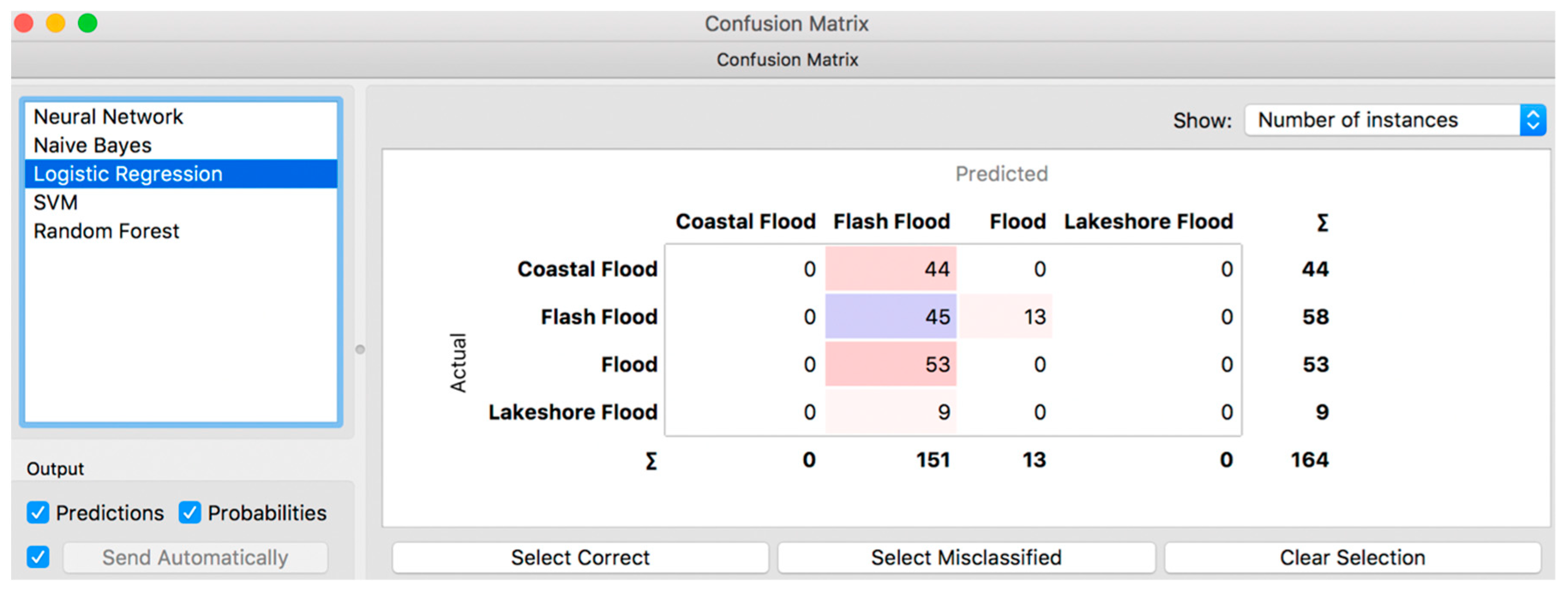Toggle the Send Automatically checkbox
Screen dimensions: 1568x593
coord(38,557)
